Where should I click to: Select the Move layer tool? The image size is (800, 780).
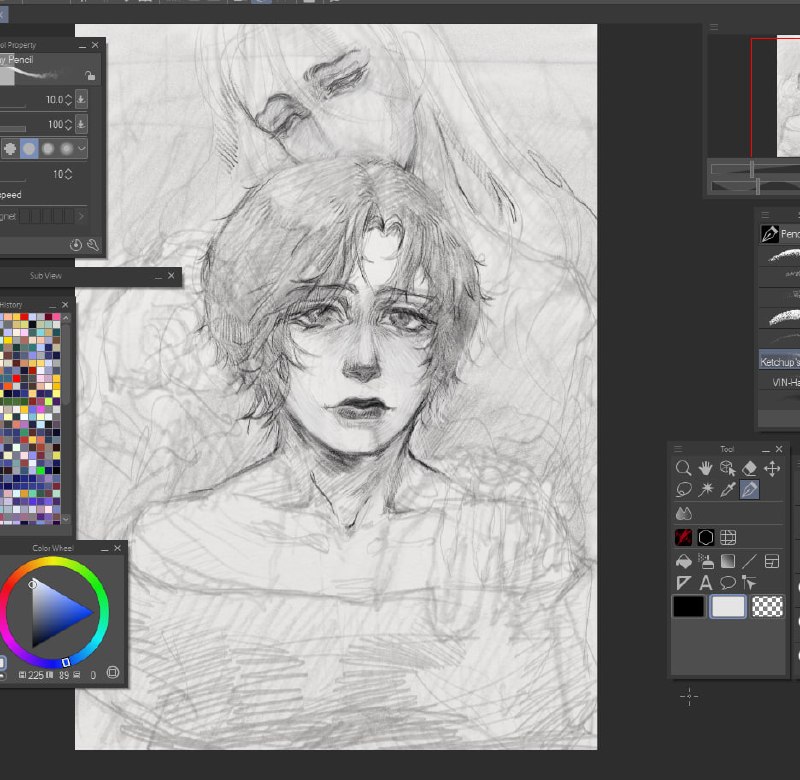click(x=771, y=468)
